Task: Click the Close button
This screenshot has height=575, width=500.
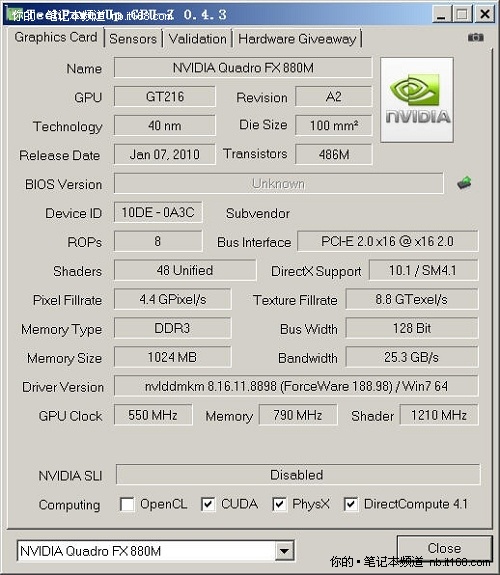Action: click(x=444, y=548)
